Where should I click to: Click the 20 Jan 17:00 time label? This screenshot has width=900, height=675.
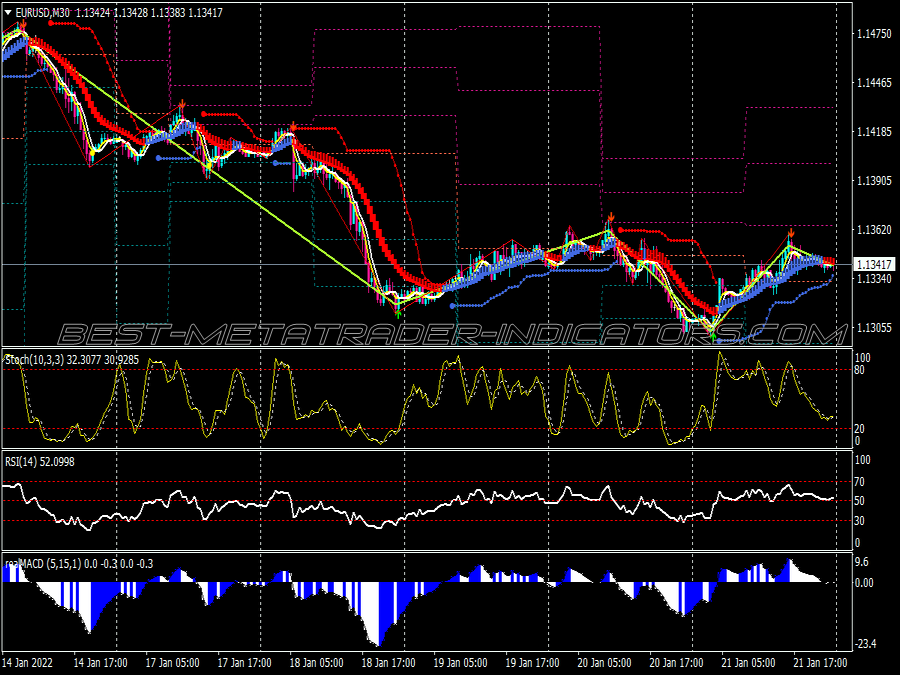coord(676,663)
